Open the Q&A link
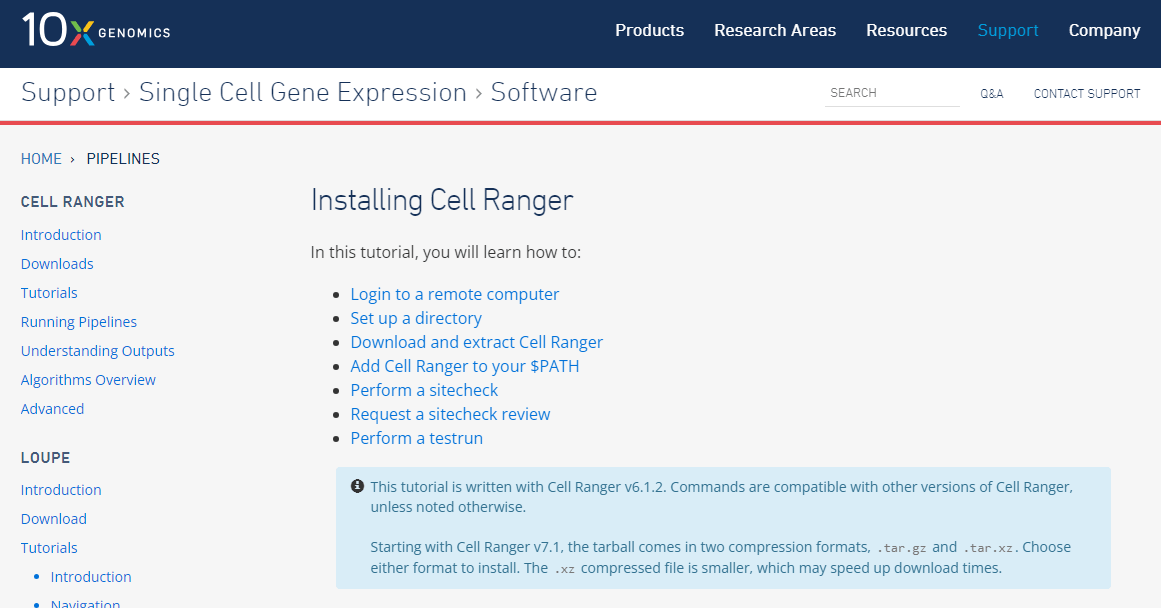The image size is (1161, 608). (x=991, y=93)
